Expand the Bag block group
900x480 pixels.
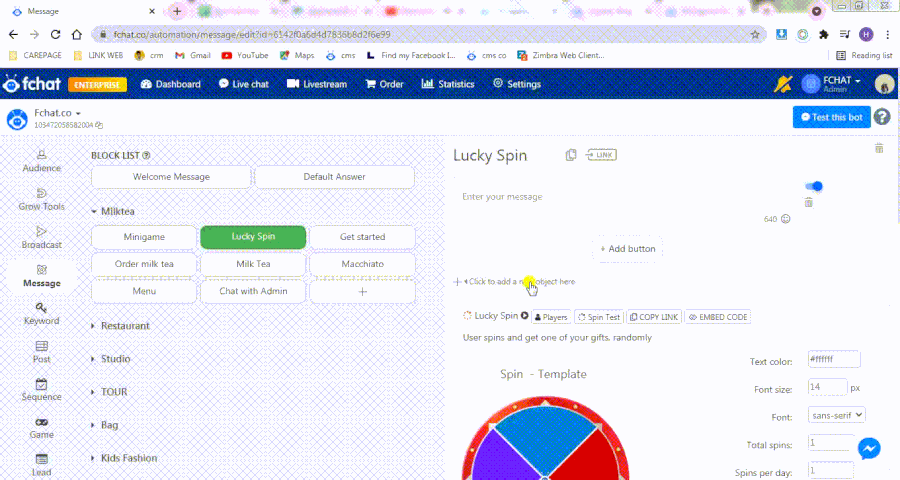pyautogui.click(x=105, y=425)
